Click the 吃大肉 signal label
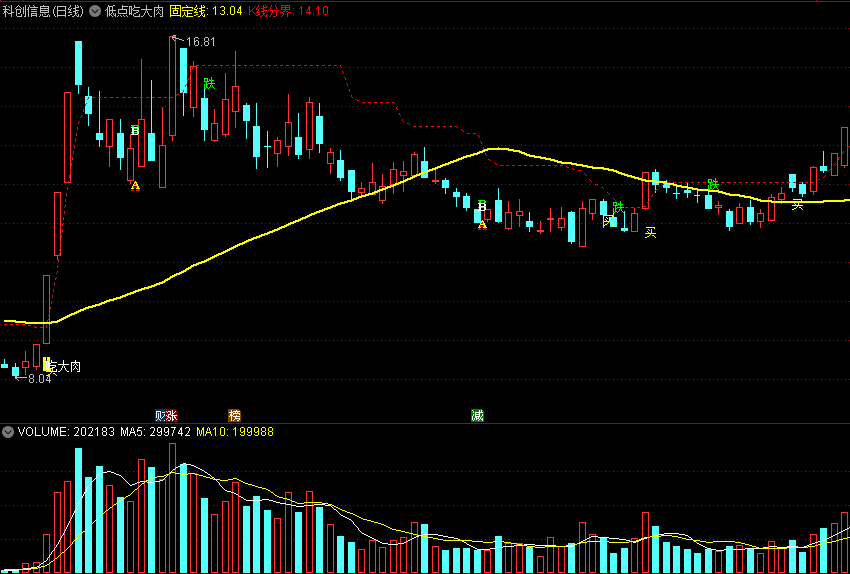The width and height of the screenshot is (850, 574). (x=64, y=367)
